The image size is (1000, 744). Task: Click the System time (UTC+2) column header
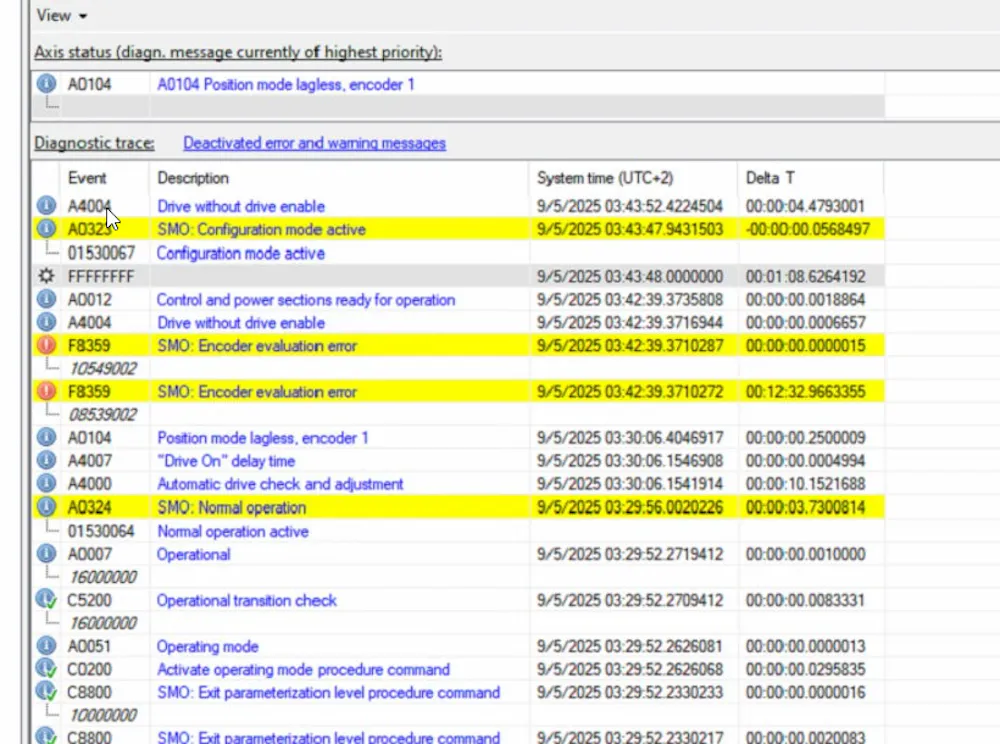coord(605,178)
